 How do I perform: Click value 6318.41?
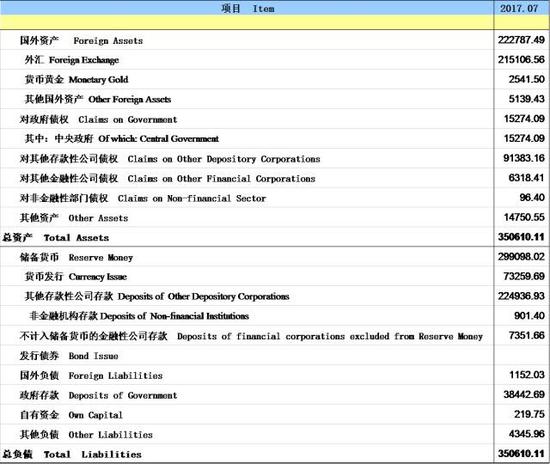click(x=527, y=178)
